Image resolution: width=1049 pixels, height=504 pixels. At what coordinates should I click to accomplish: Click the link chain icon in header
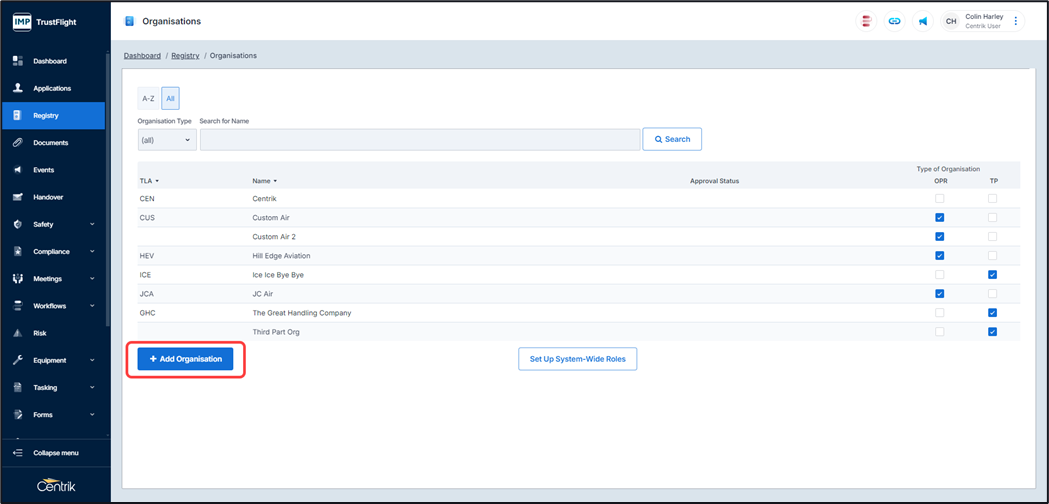pos(894,21)
